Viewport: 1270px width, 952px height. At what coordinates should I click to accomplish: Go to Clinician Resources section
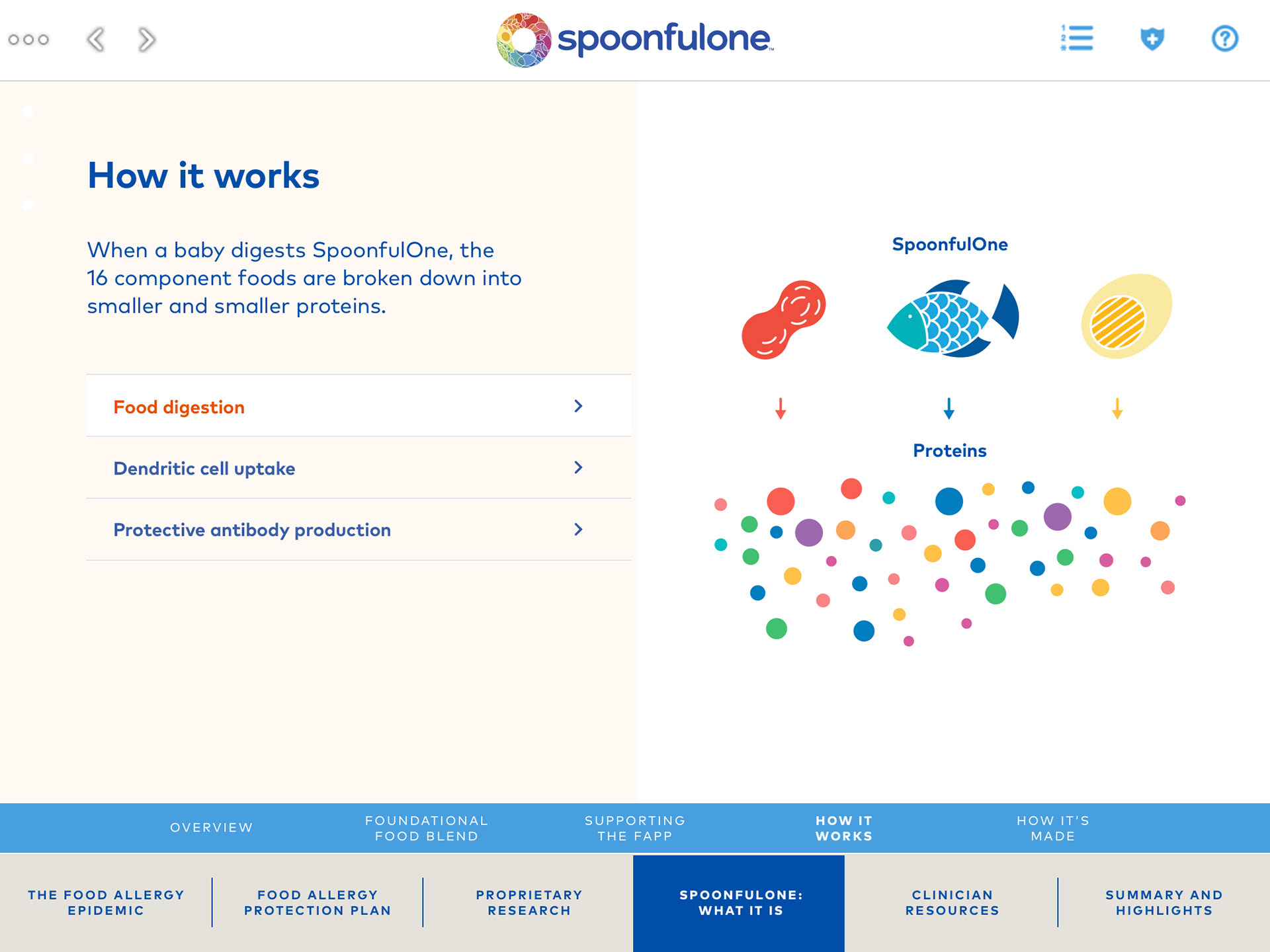pos(952,902)
